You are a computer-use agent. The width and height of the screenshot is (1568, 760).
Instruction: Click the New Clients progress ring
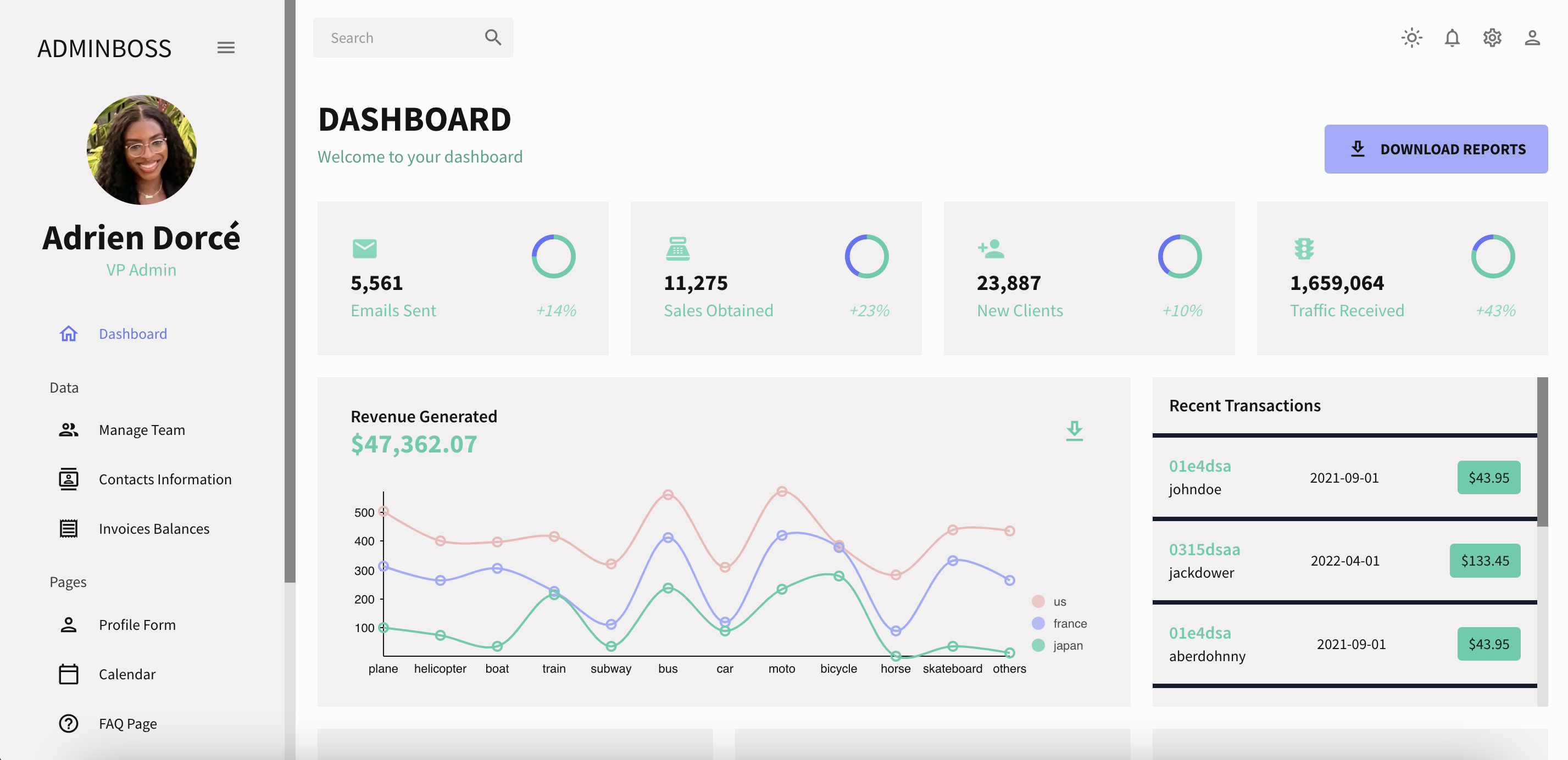[x=1179, y=256]
